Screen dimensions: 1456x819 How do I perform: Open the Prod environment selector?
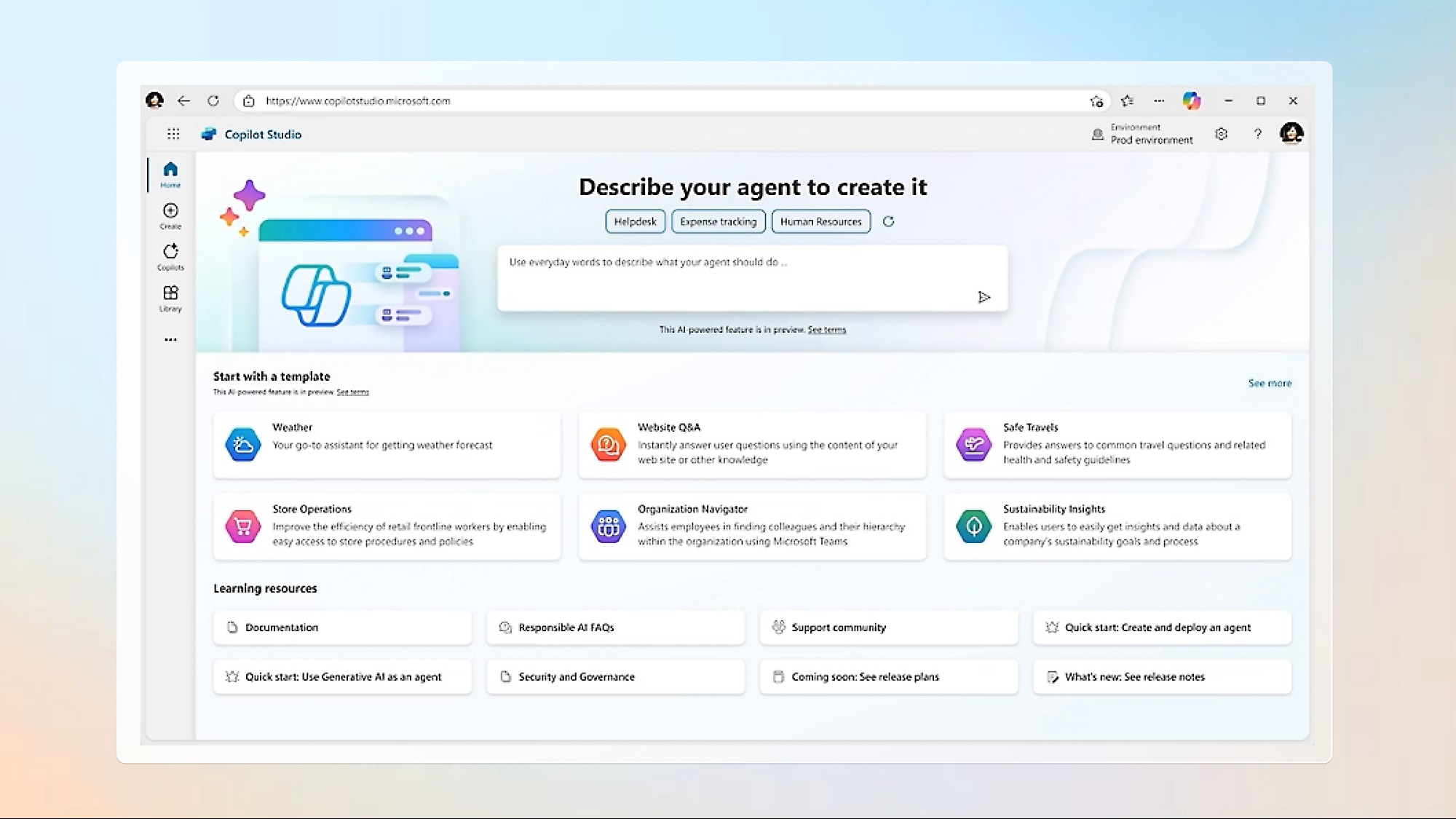pyautogui.click(x=1143, y=134)
